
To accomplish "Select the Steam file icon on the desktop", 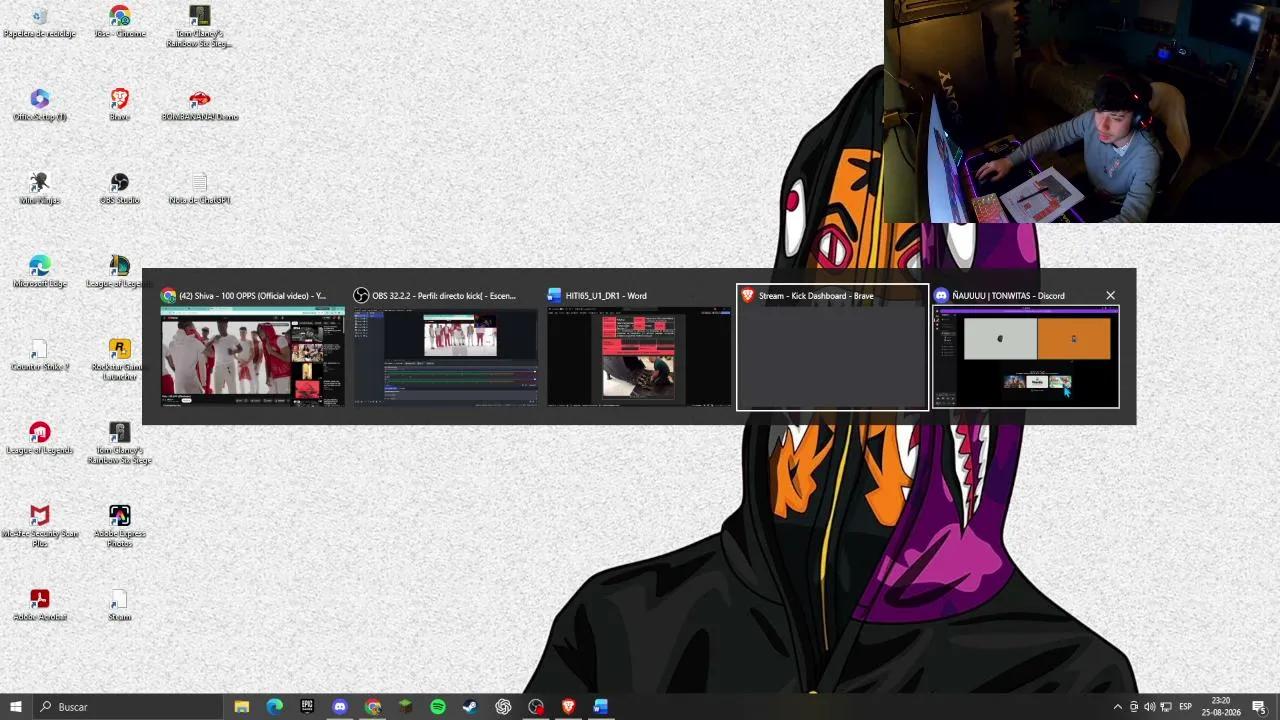I will tap(120, 605).
